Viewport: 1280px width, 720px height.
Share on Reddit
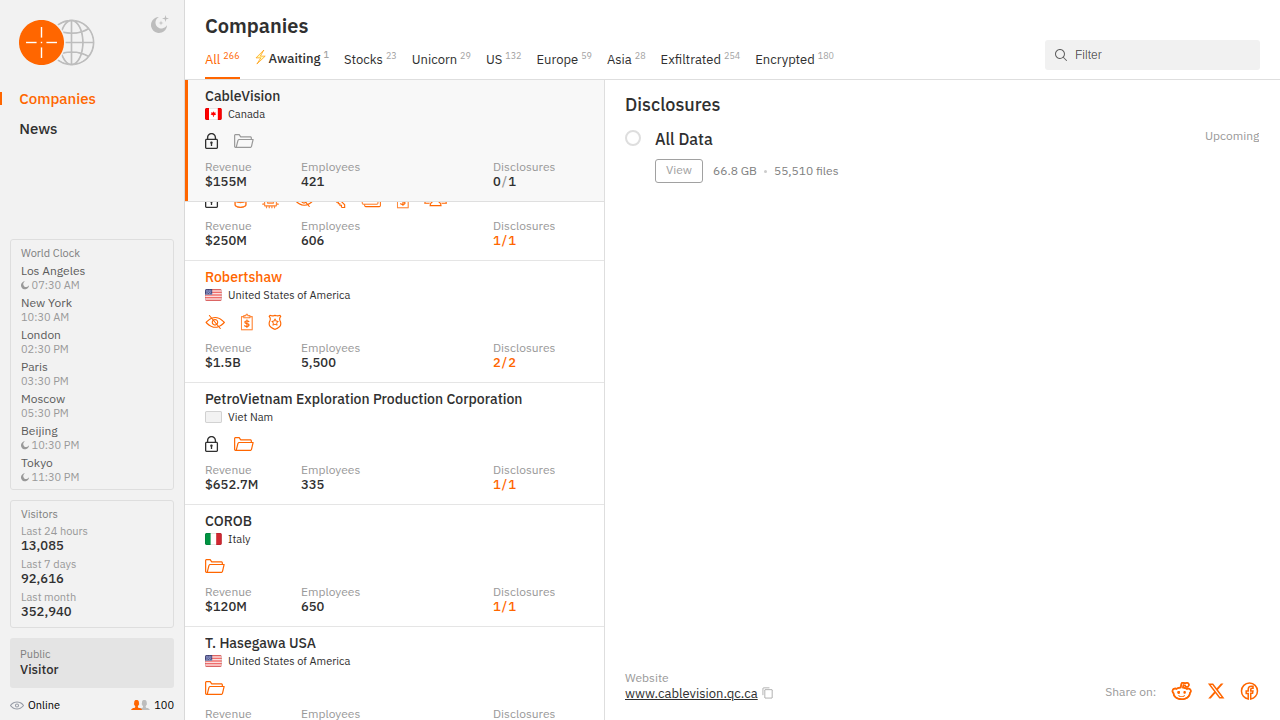click(1182, 691)
